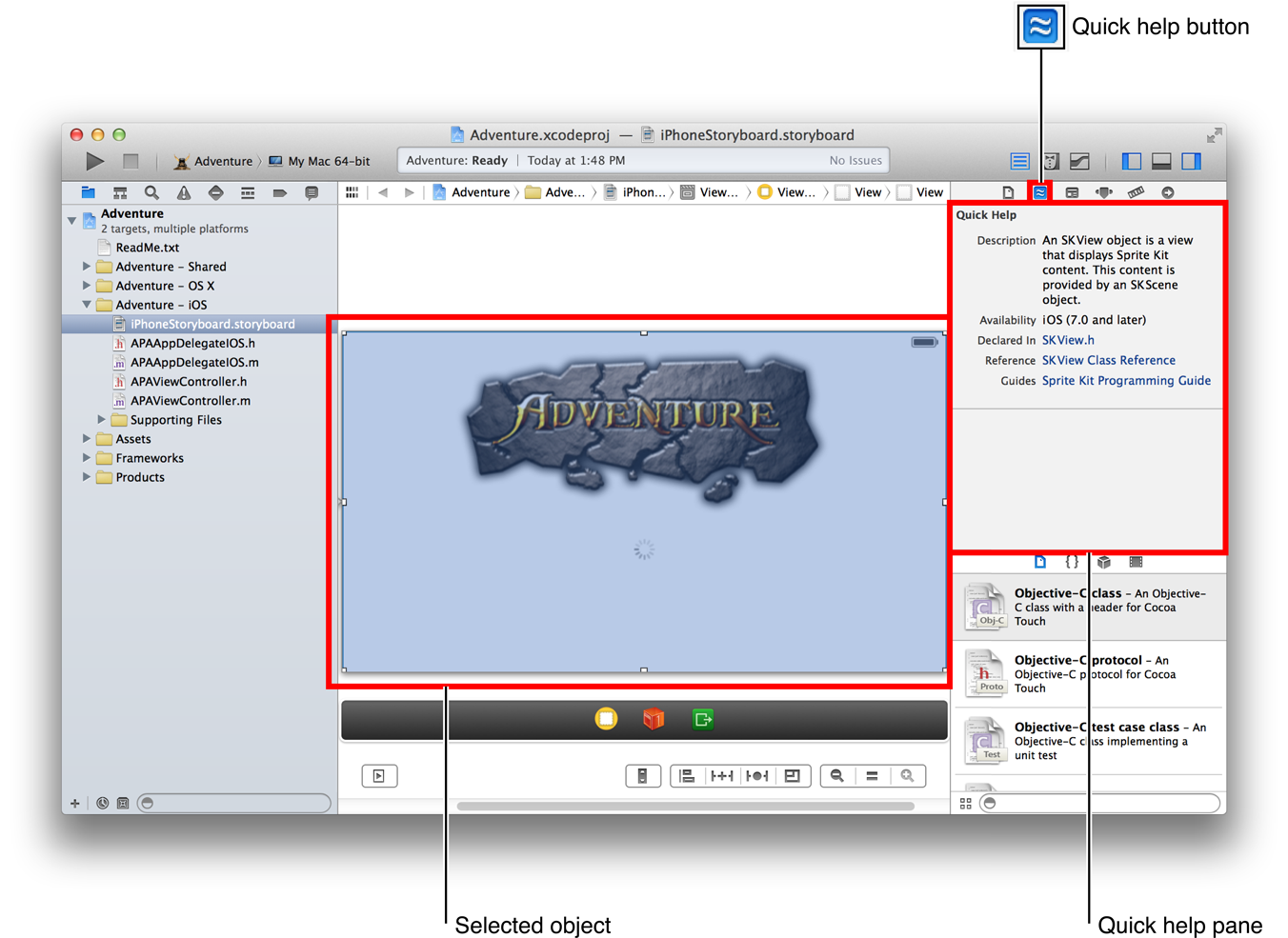Switch to the Debug navigator
The image size is (1288, 938).
[248, 192]
